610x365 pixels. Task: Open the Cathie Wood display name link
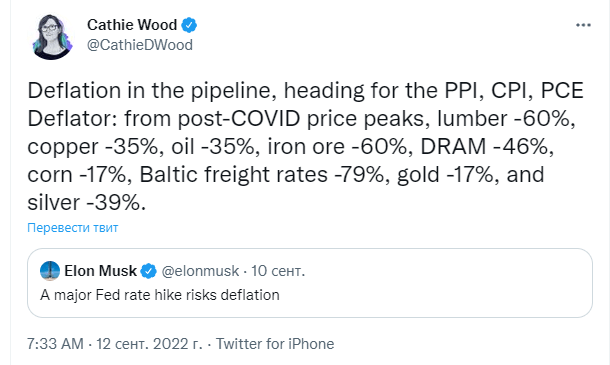(132, 25)
